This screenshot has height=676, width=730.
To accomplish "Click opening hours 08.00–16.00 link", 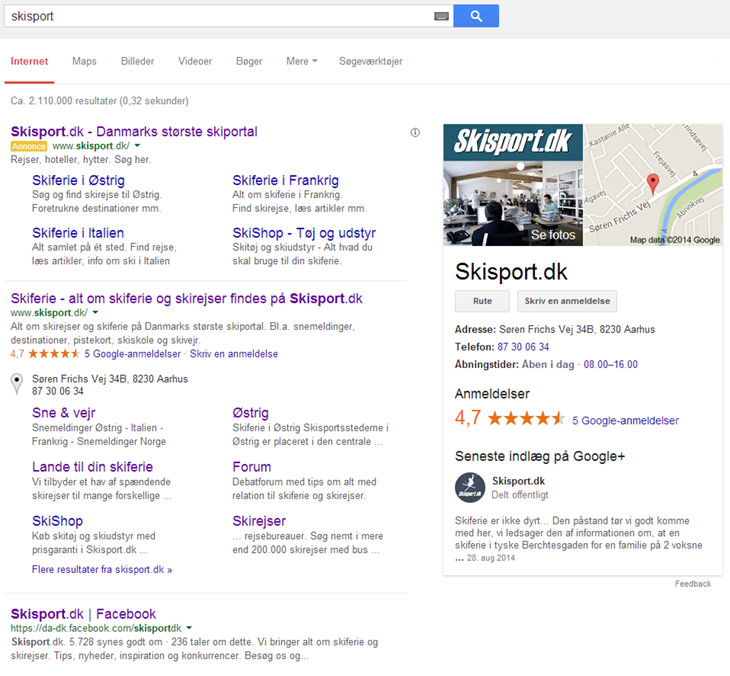I will tap(610, 365).
